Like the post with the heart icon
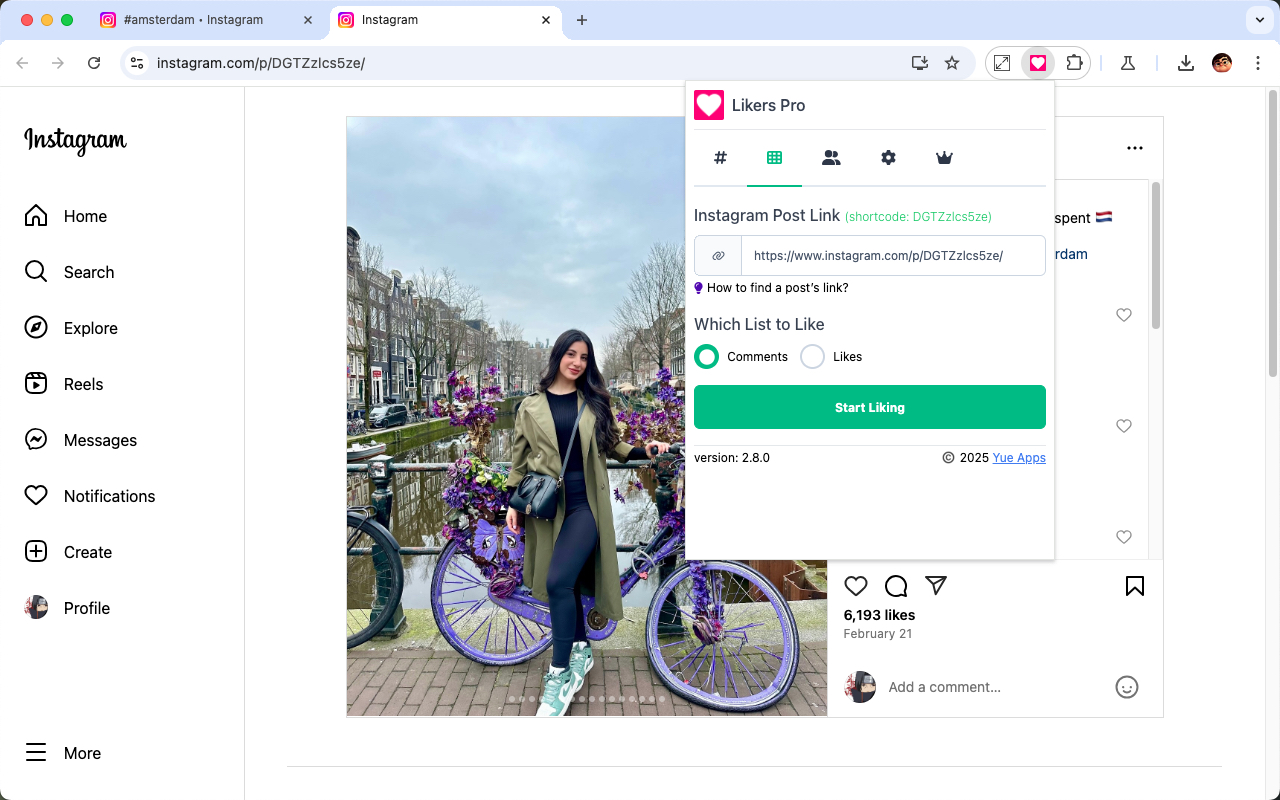 coord(856,586)
